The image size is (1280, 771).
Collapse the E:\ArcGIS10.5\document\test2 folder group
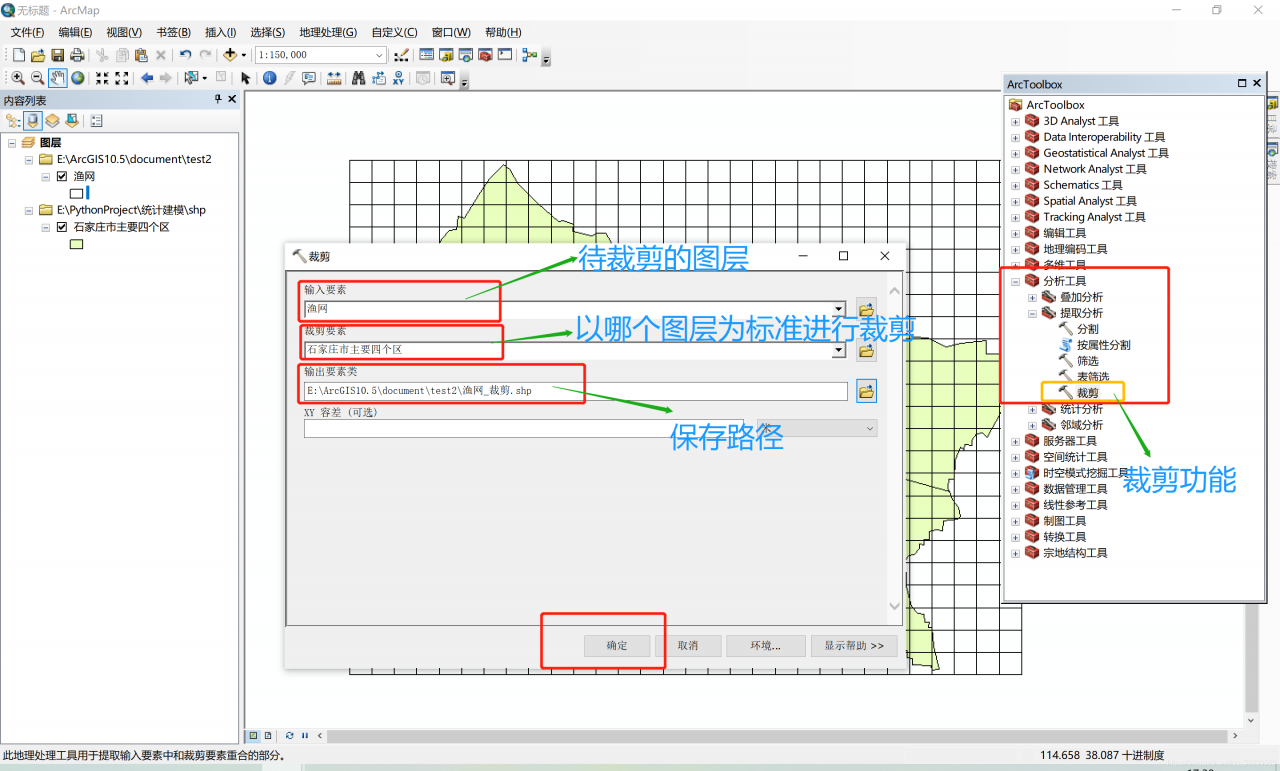tap(28, 159)
